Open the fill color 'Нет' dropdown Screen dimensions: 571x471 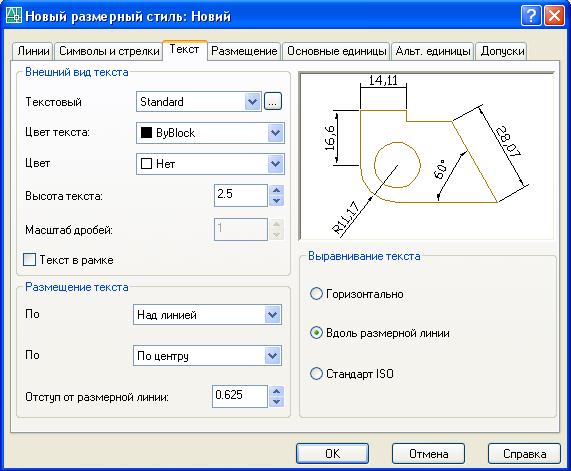[x=276, y=164]
